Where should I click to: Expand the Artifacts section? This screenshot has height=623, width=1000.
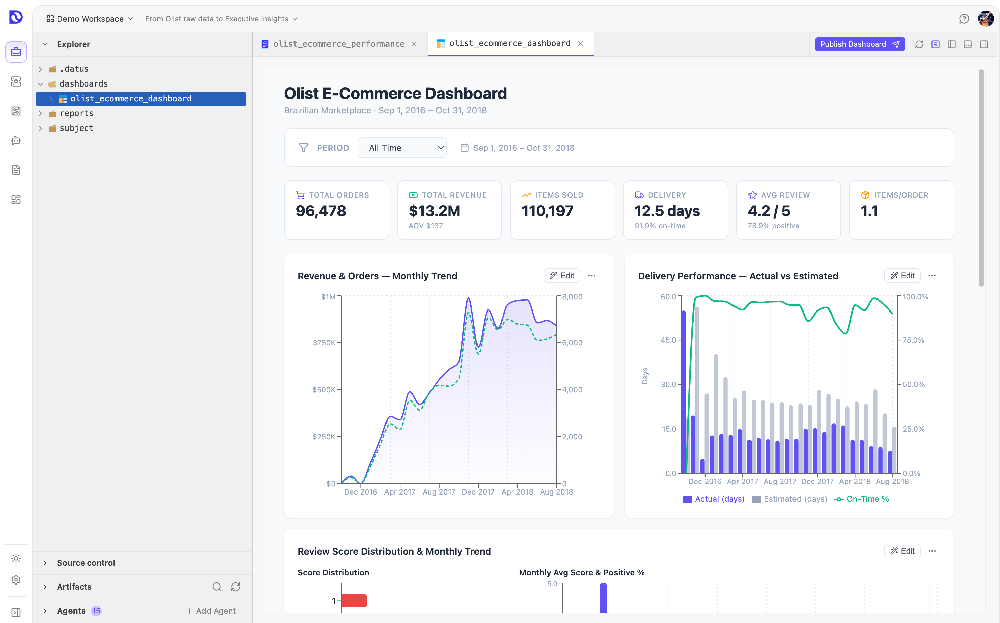(x=45, y=587)
